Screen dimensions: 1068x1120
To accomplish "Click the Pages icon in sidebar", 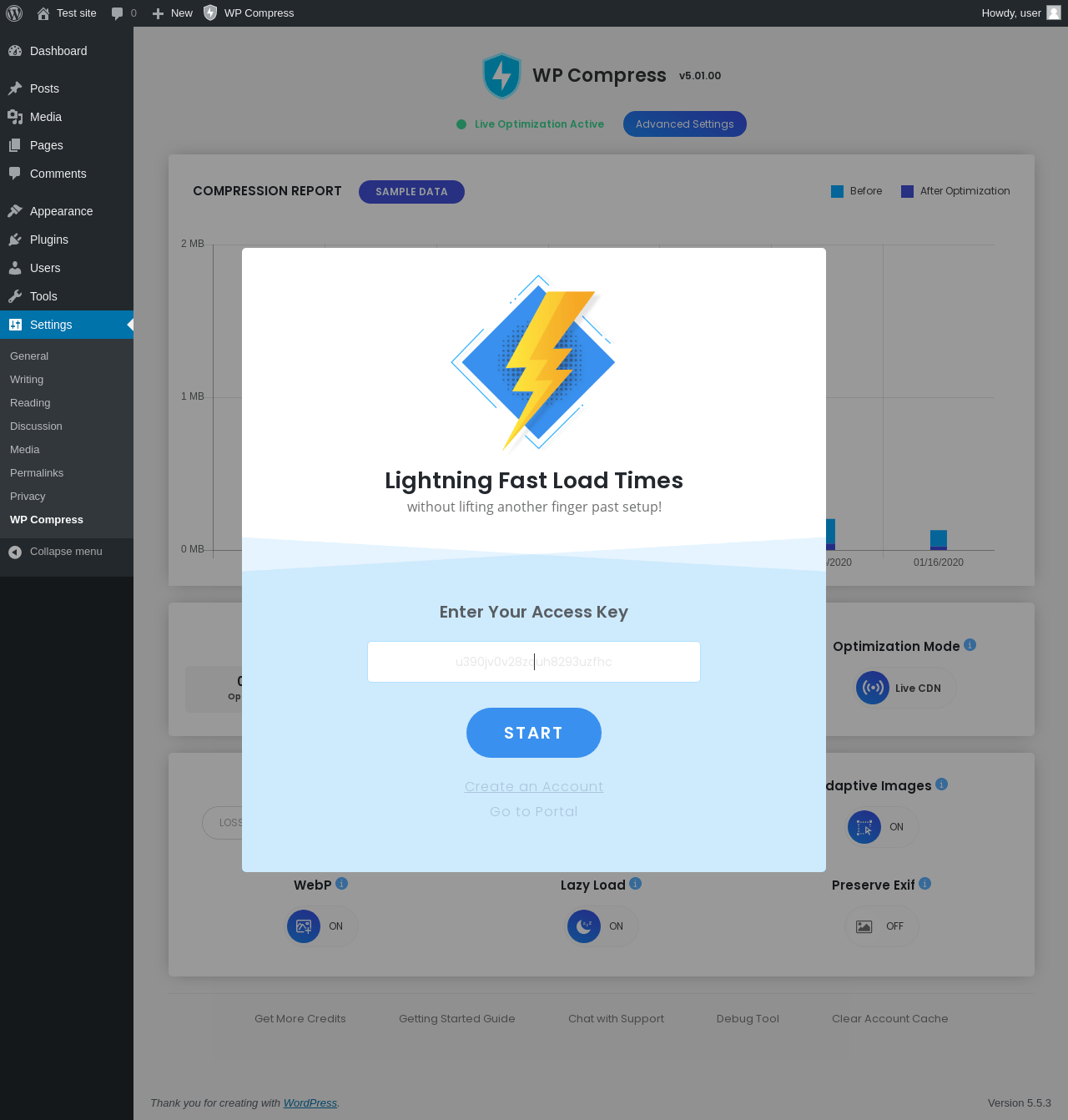I will click(15, 145).
